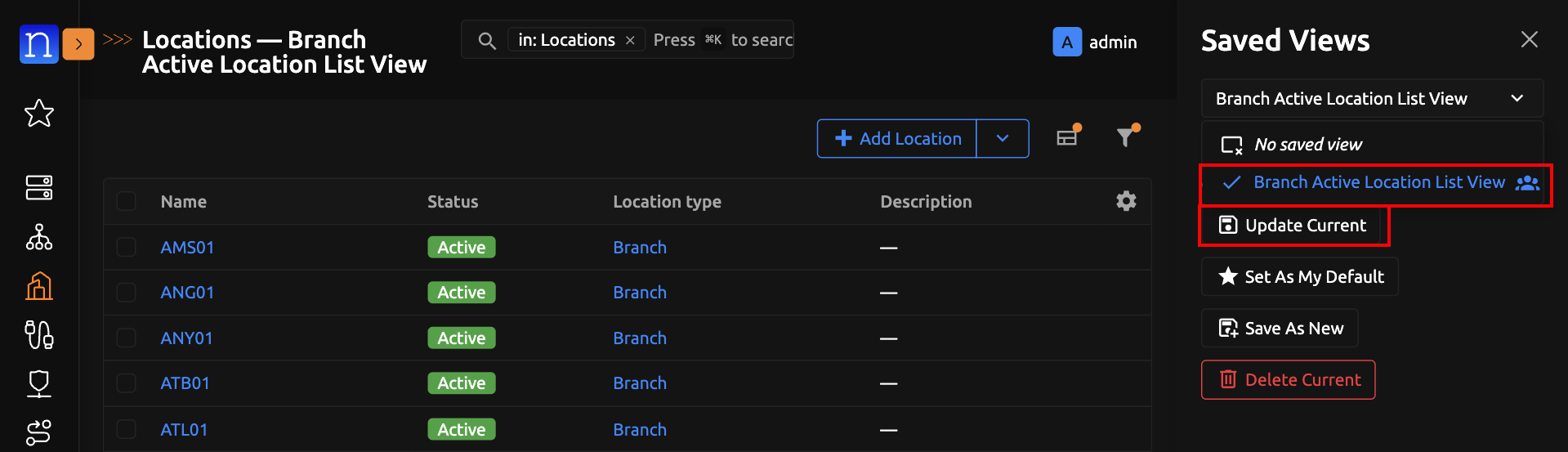Open the organization hierarchy icon in sidebar
This screenshot has width=1568, height=452.
[x=38, y=237]
